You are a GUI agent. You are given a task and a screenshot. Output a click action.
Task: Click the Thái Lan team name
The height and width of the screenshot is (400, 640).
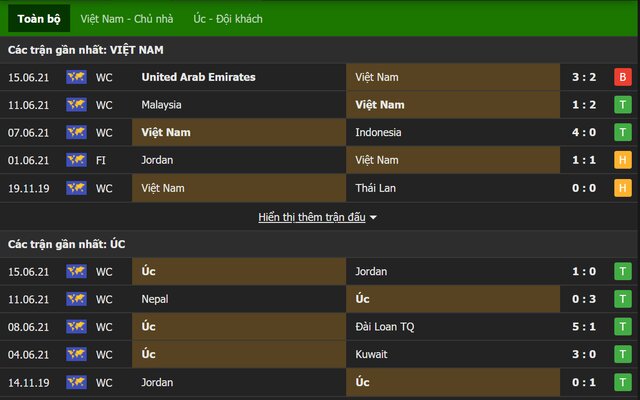coord(376,188)
